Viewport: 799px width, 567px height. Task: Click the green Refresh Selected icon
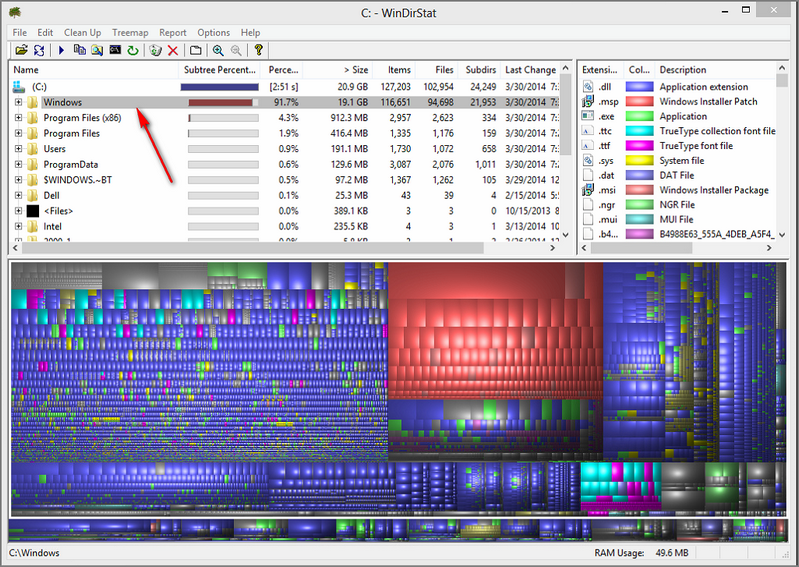pos(132,50)
